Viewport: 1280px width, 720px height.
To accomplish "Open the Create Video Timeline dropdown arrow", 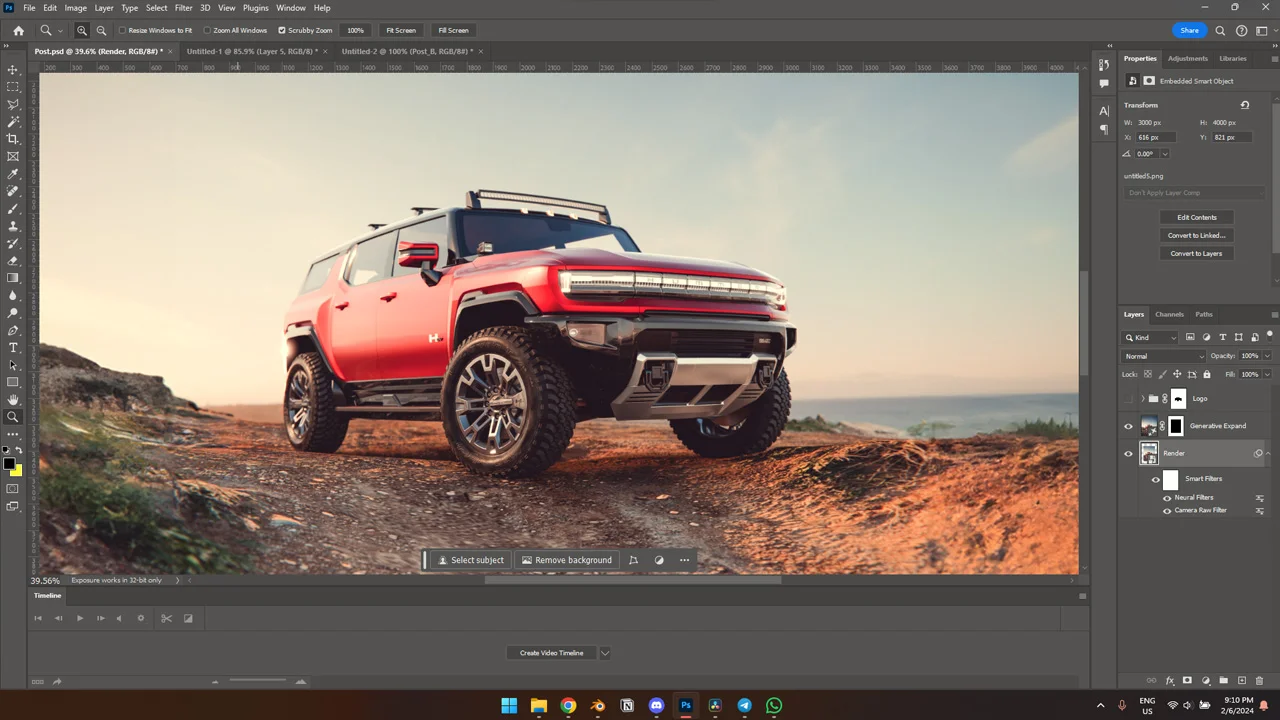I will [604, 652].
